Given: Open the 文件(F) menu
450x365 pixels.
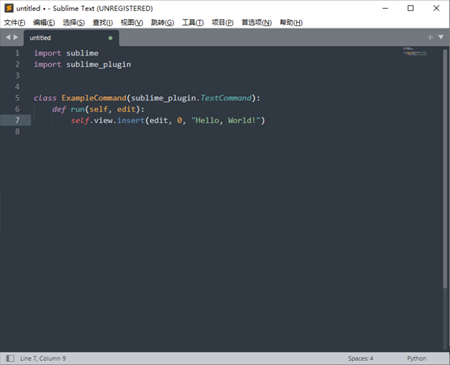Looking at the screenshot, I should 15,23.
